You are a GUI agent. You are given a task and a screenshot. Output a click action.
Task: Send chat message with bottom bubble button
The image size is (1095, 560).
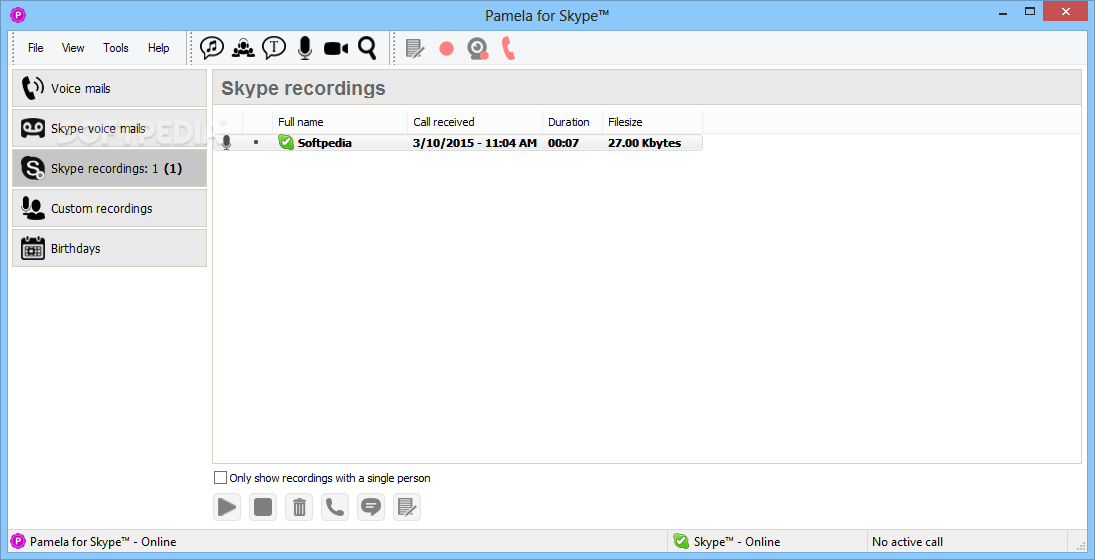[371, 507]
